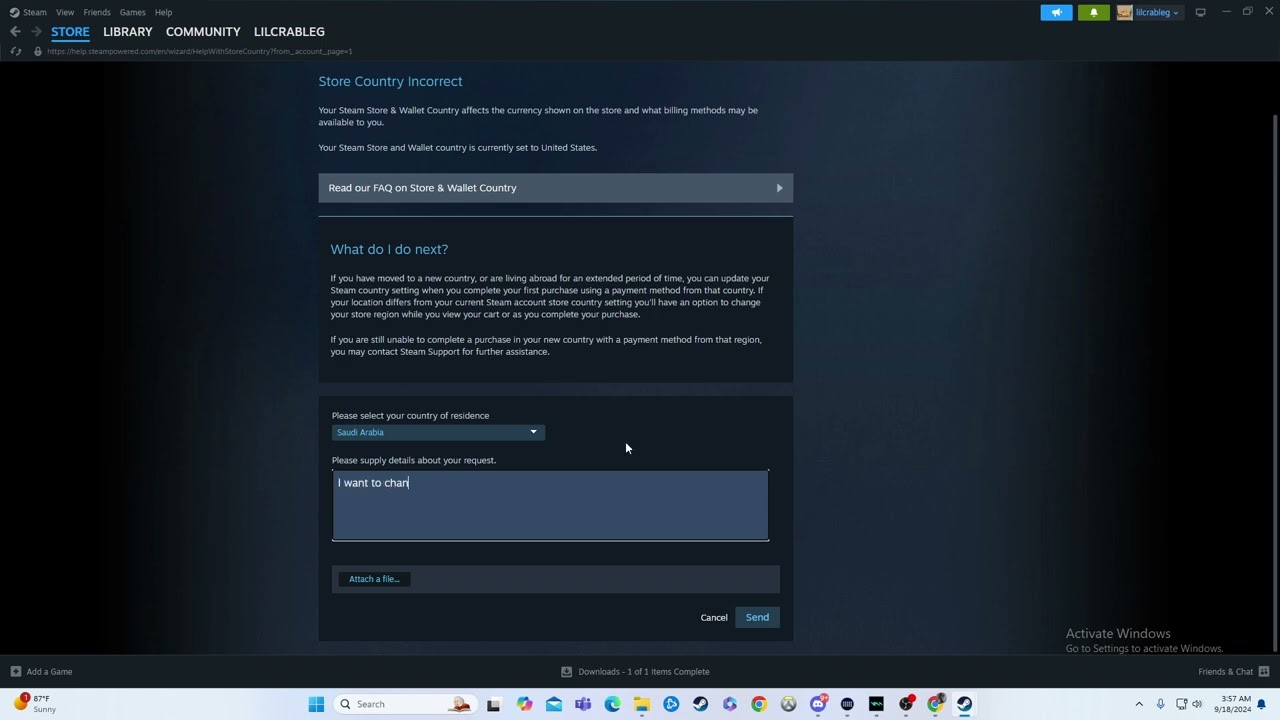Screen dimensions: 1280x720
Task: Open Windows notification bell
Action: [1262, 704]
